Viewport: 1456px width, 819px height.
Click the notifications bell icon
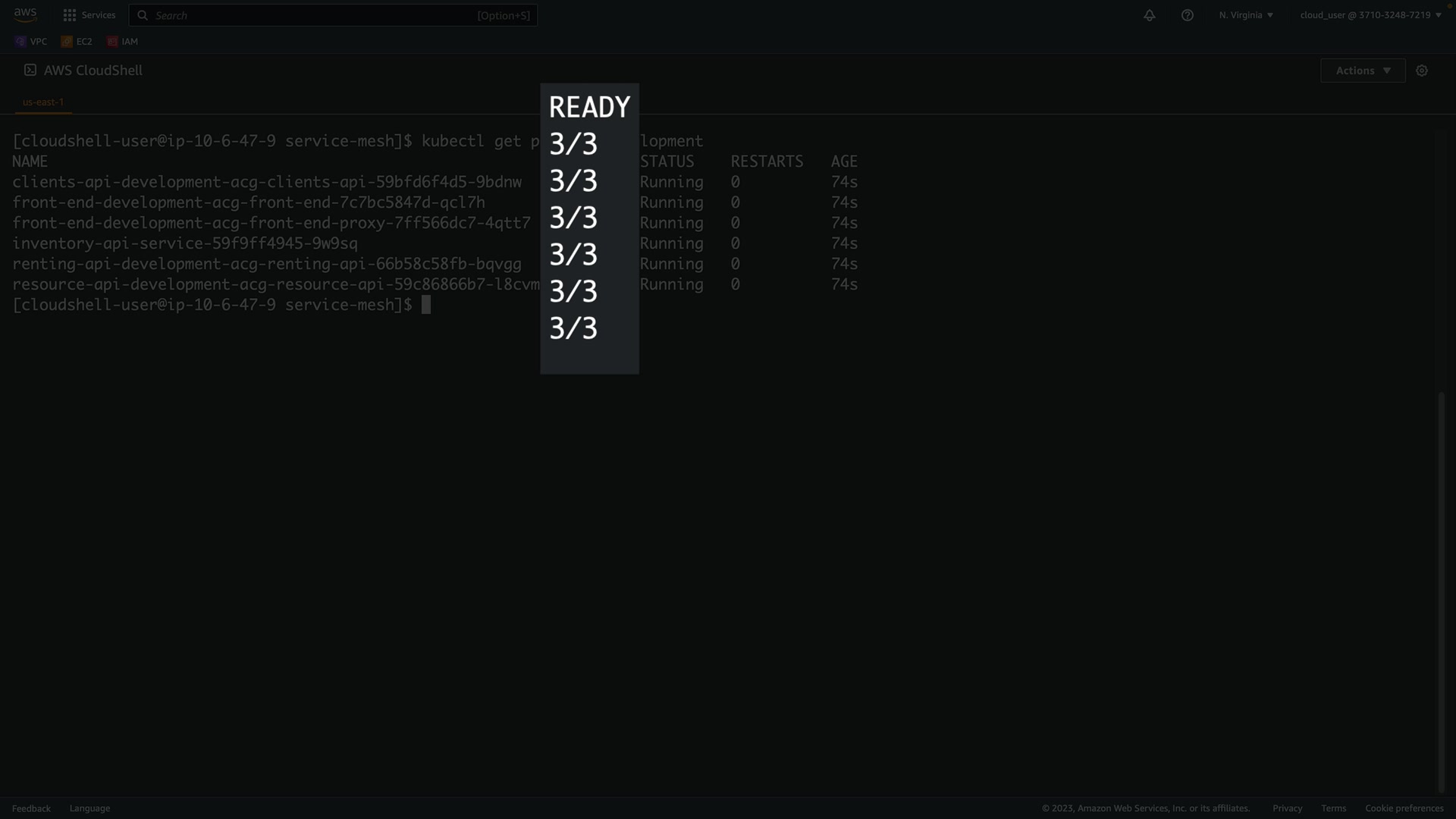(x=1150, y=15)
